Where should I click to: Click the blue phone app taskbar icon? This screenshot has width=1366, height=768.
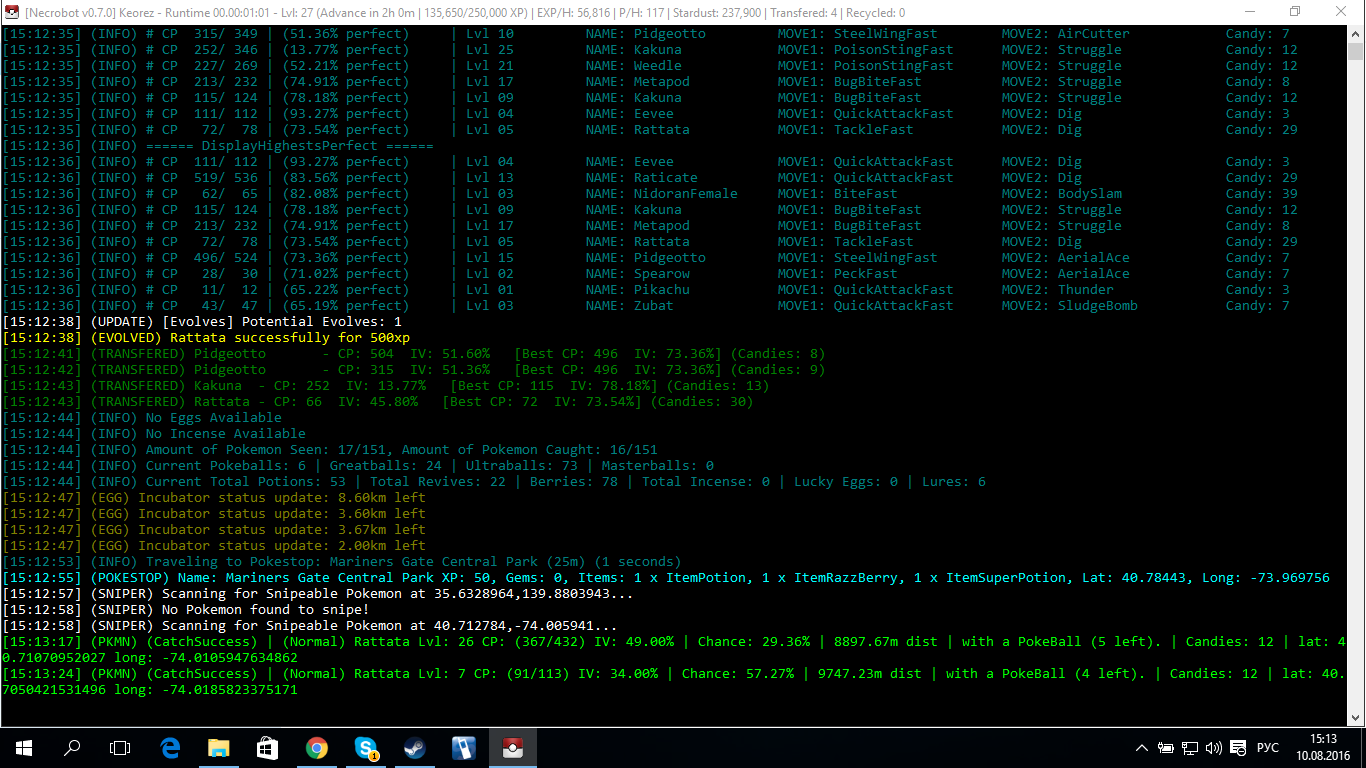tap(463, 747)
